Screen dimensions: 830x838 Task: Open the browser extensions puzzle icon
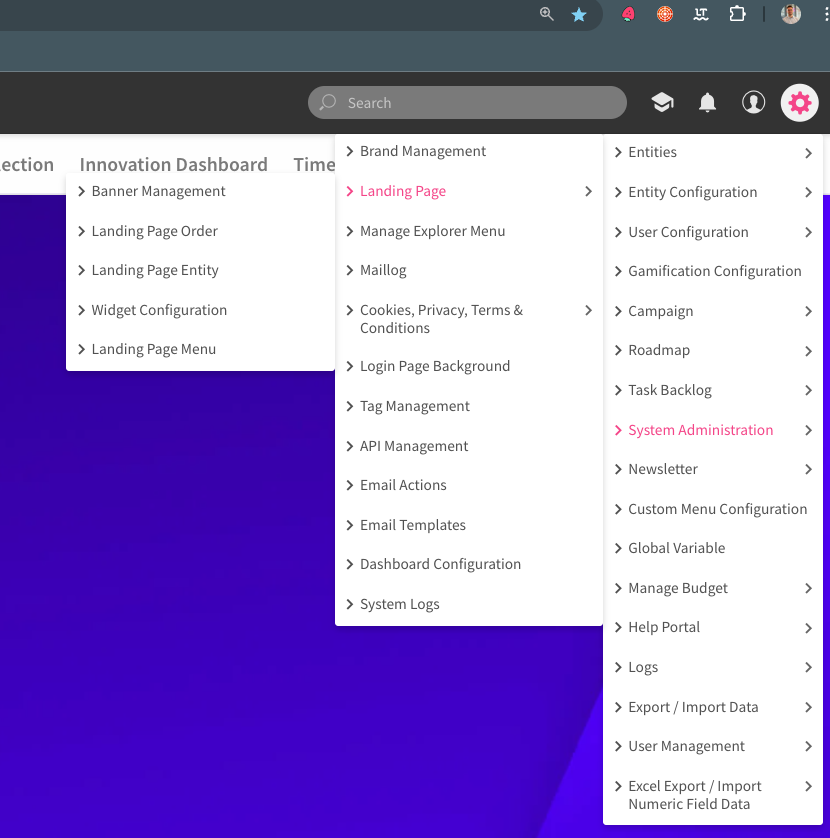pos(738,14)
